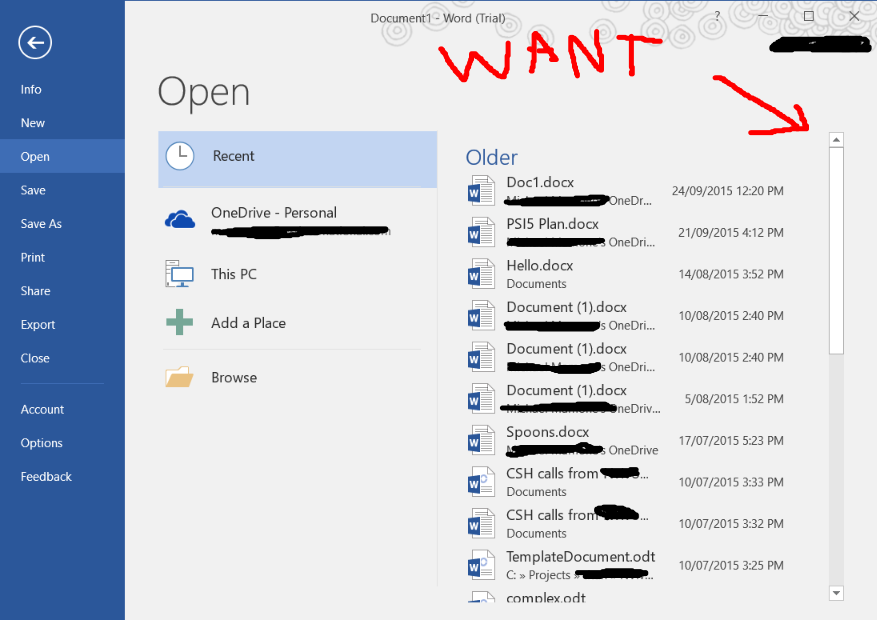This screenshot has height=620, width=877.
Task: Click the Word icon beside Spoons.docx
Action: coord(481,440)
